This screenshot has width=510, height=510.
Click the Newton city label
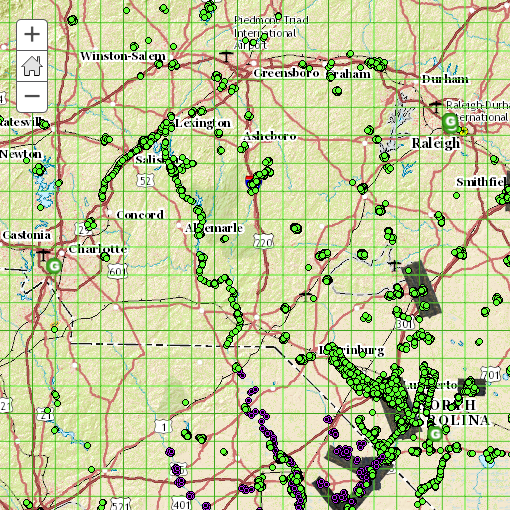pos(21,154)
